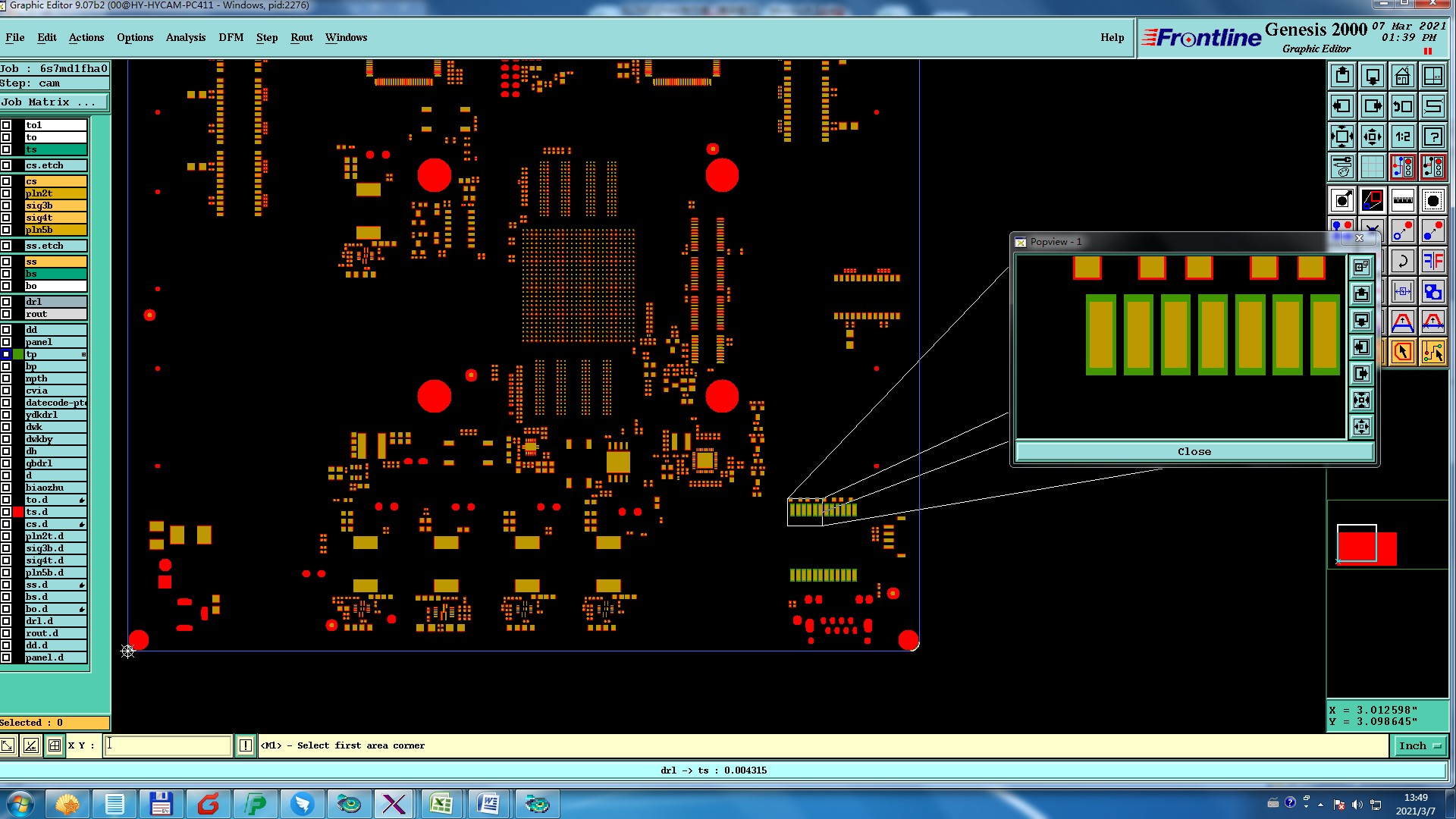The width and height of the screenshot is (1456, 819).
Task: Click the Close button in Popview
Action: point(1194,451)
